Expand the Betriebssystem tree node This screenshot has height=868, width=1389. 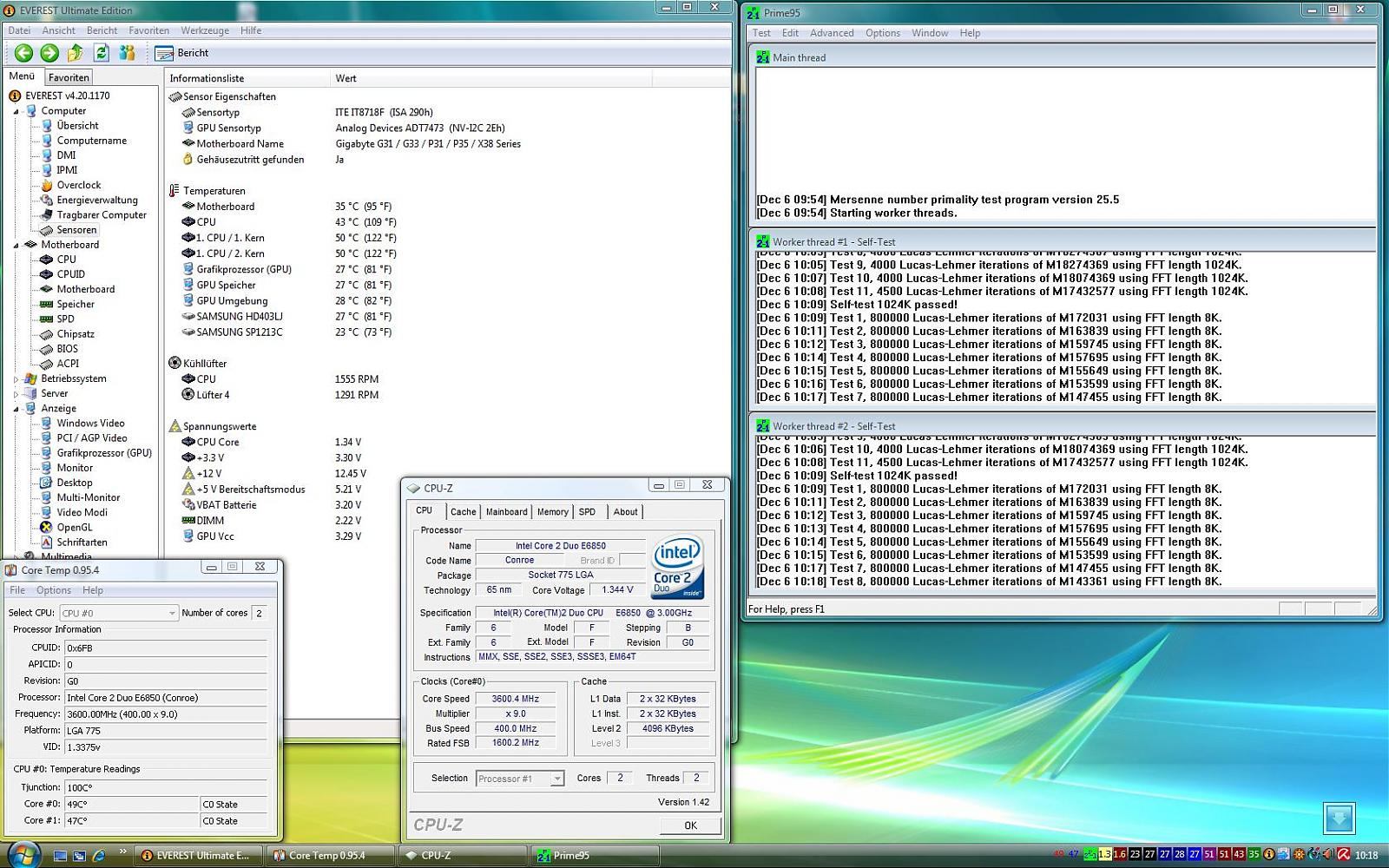pyautogui.click(x=16, y=379)
